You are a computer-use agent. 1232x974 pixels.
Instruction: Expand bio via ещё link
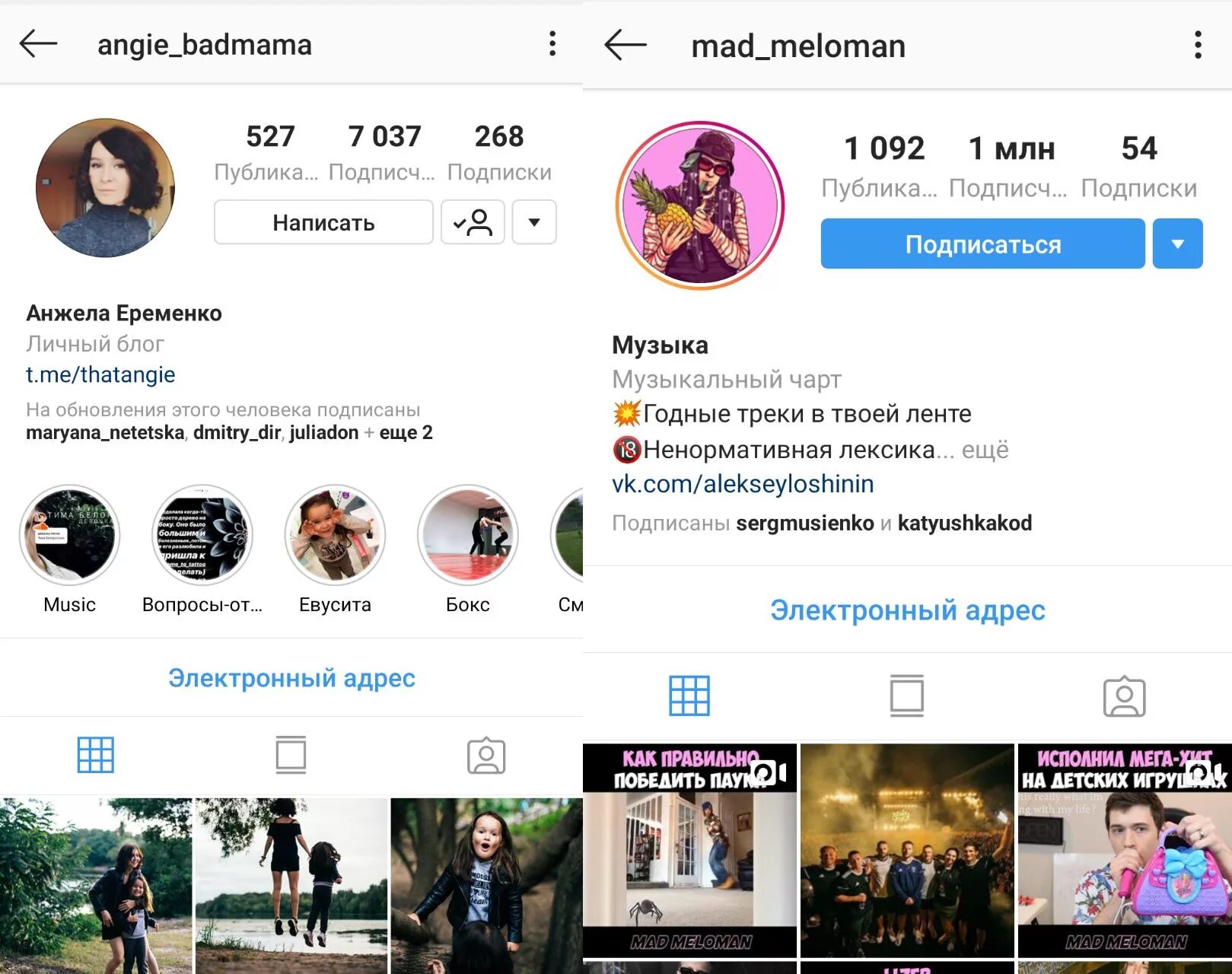coord(985,450)
